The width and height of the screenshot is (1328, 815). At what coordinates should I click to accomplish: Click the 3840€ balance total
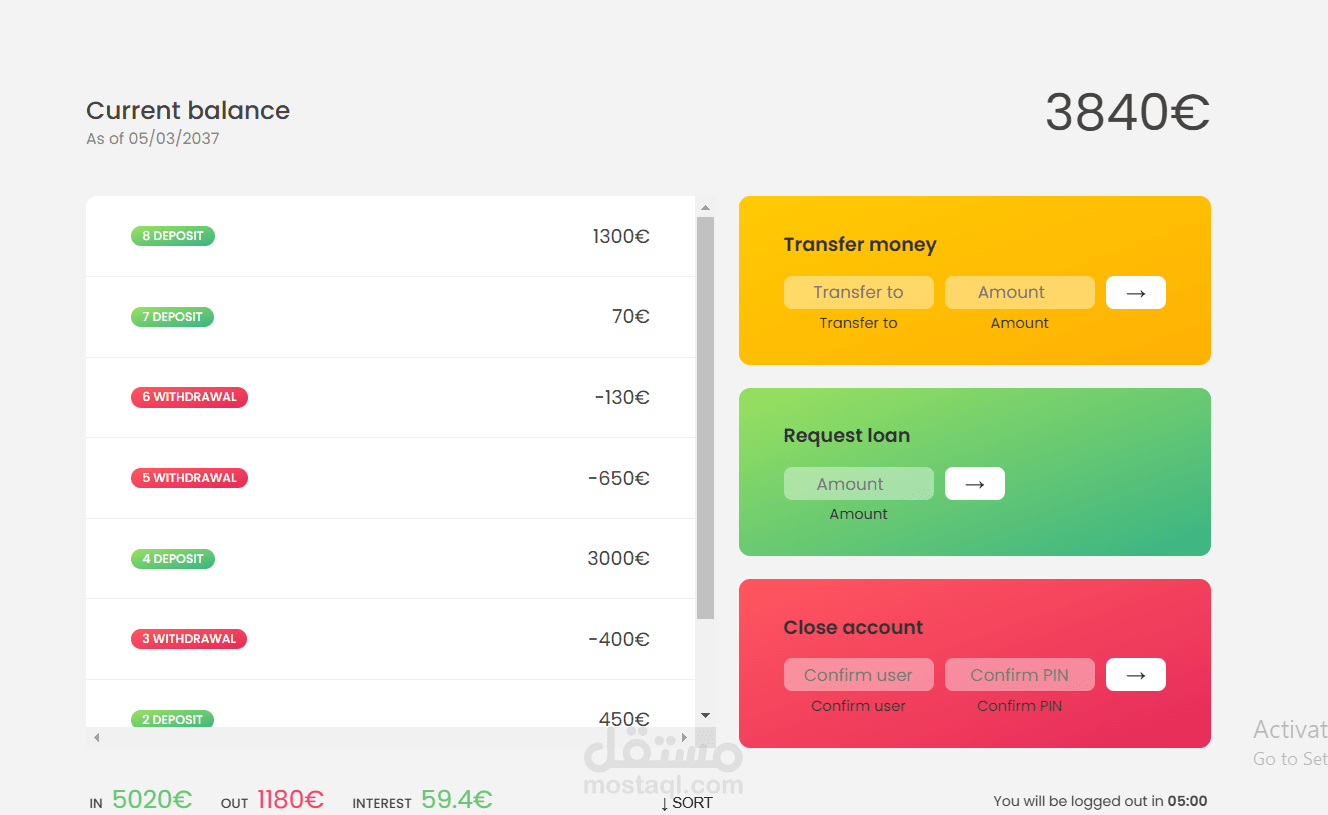pos(1128,112)
